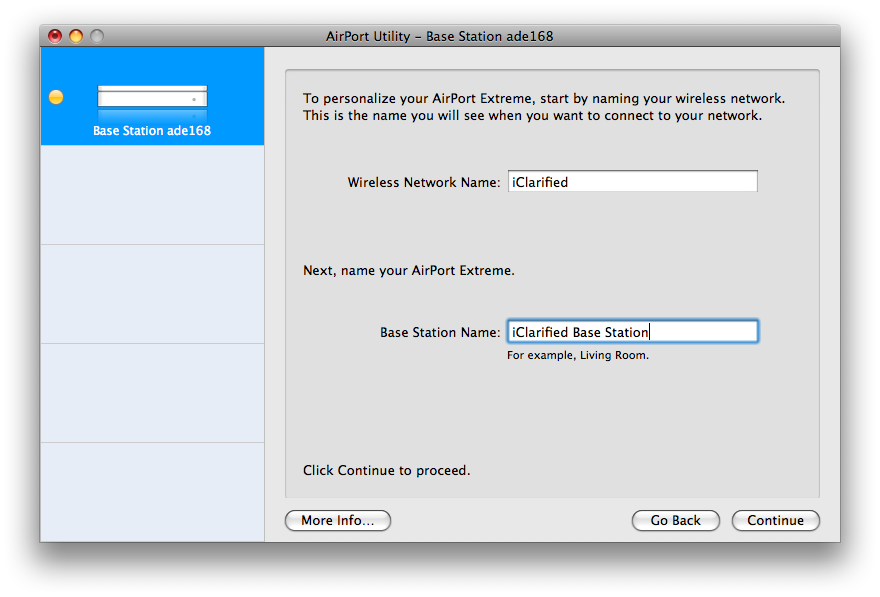Click into the Wireless Network Name field
The height and width of the screenshot is (597, 880).
(x=632, y=182)
